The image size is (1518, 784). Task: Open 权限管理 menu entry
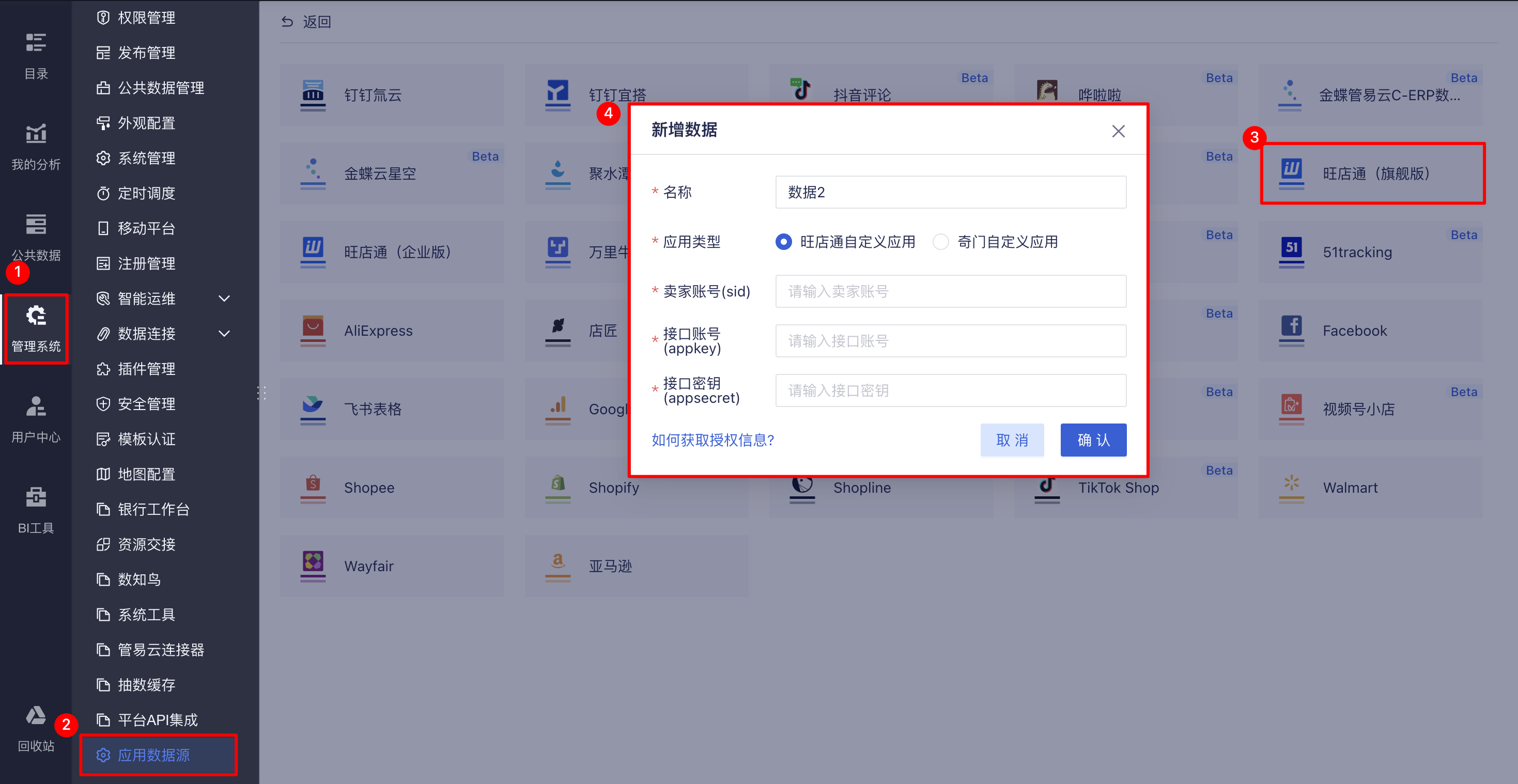[x=146, y=18]
